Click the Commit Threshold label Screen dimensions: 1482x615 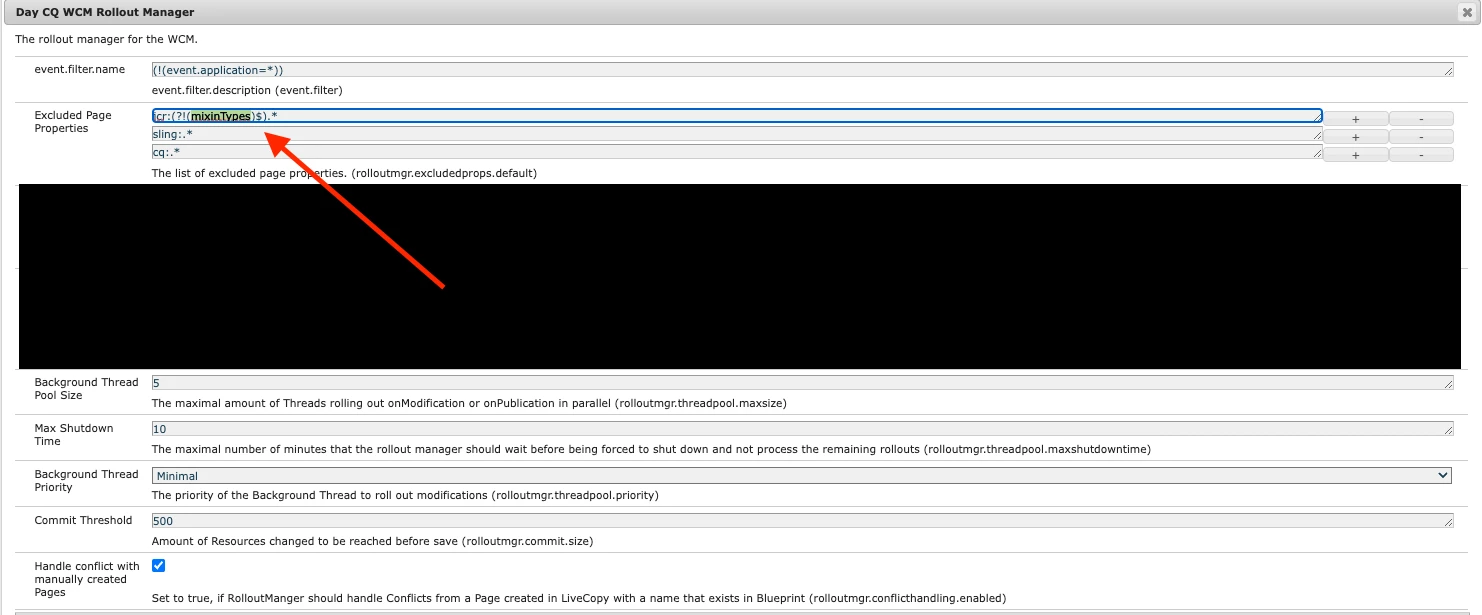tap(83, 520)
